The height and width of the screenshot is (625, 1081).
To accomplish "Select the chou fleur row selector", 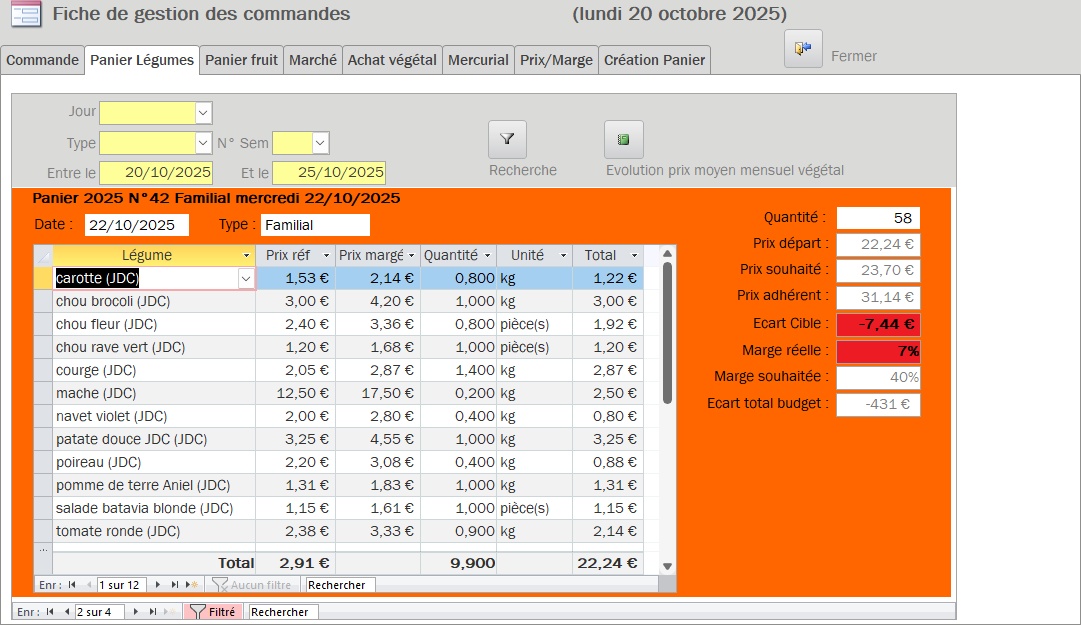I will [x=43, y=324].
